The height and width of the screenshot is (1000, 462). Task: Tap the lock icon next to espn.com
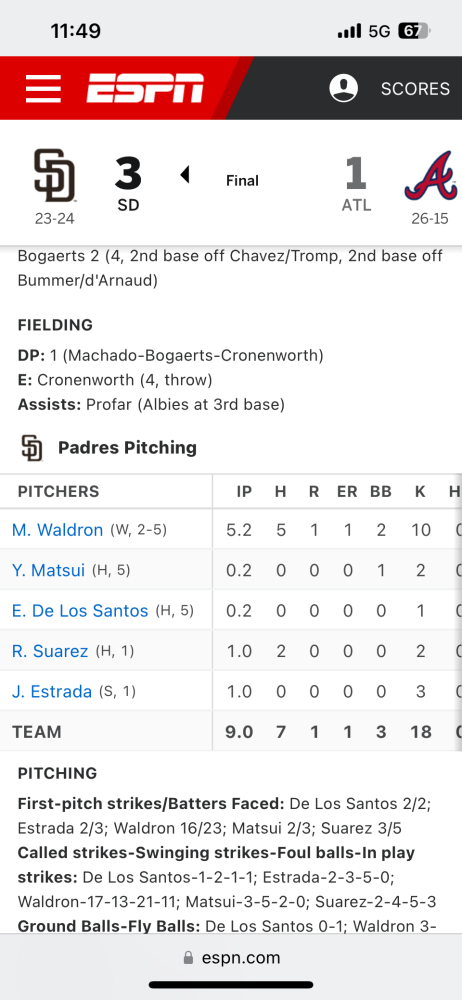188,958
